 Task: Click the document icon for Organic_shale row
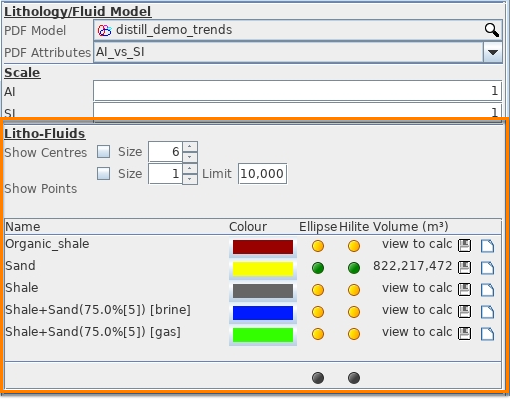pos(487,246)
